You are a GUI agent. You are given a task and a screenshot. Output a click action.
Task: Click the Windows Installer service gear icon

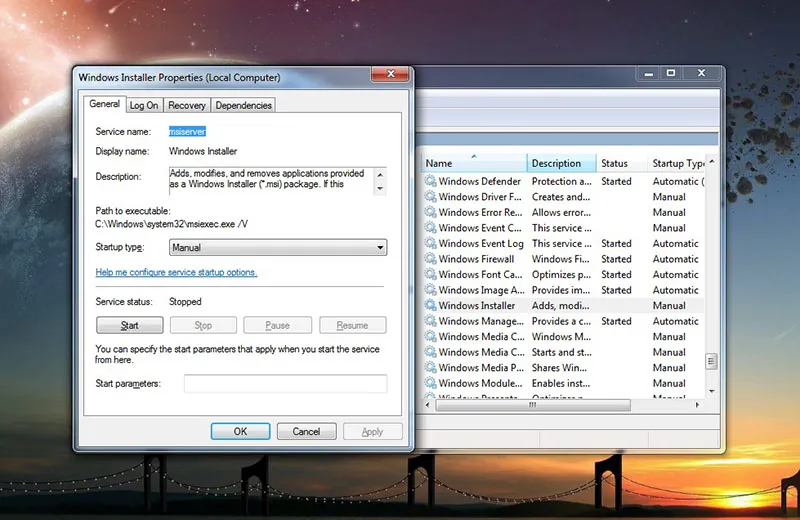[430, 306]
